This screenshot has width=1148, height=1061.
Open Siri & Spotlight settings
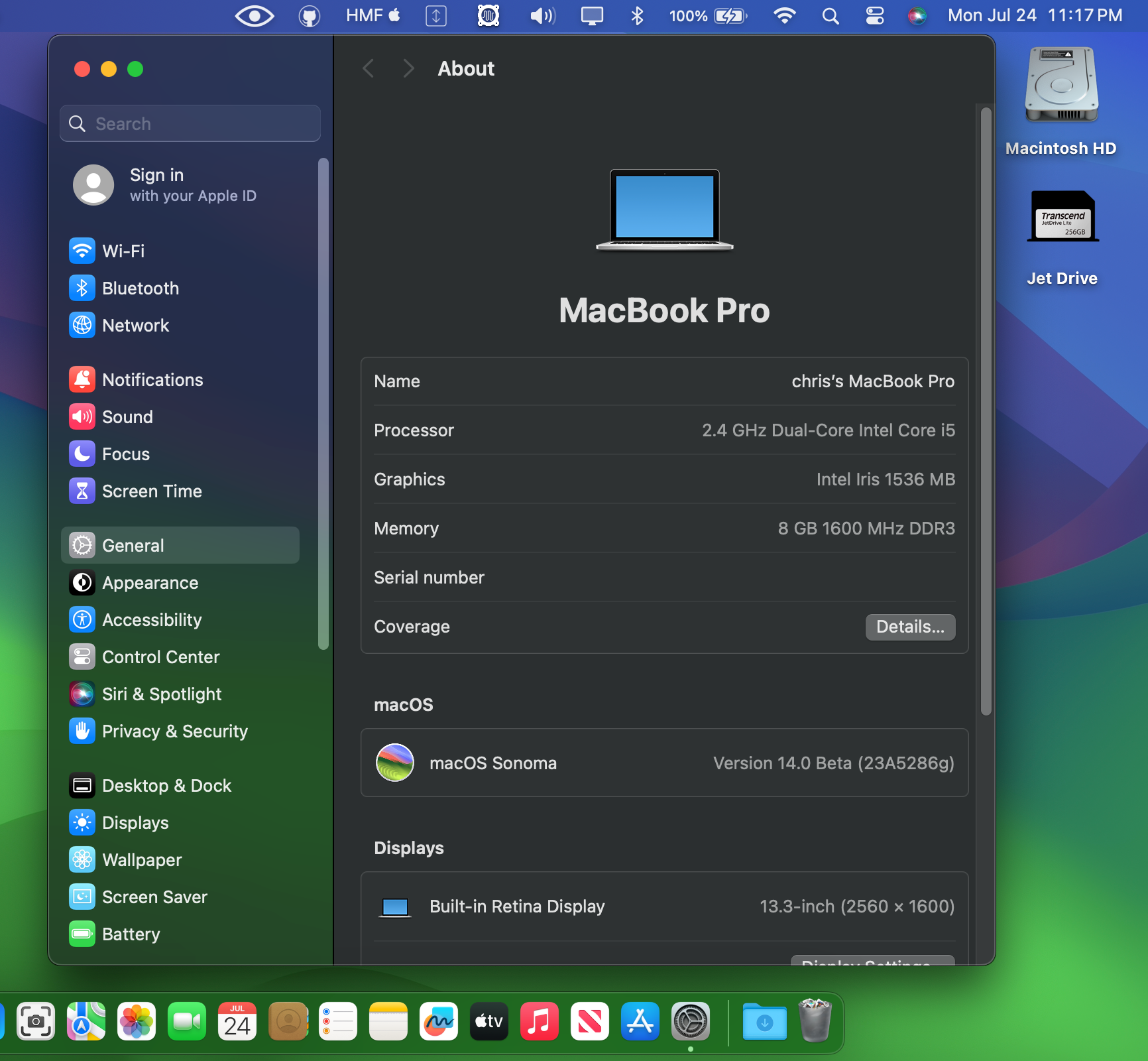pyautogui.click(x=180, y=694)
